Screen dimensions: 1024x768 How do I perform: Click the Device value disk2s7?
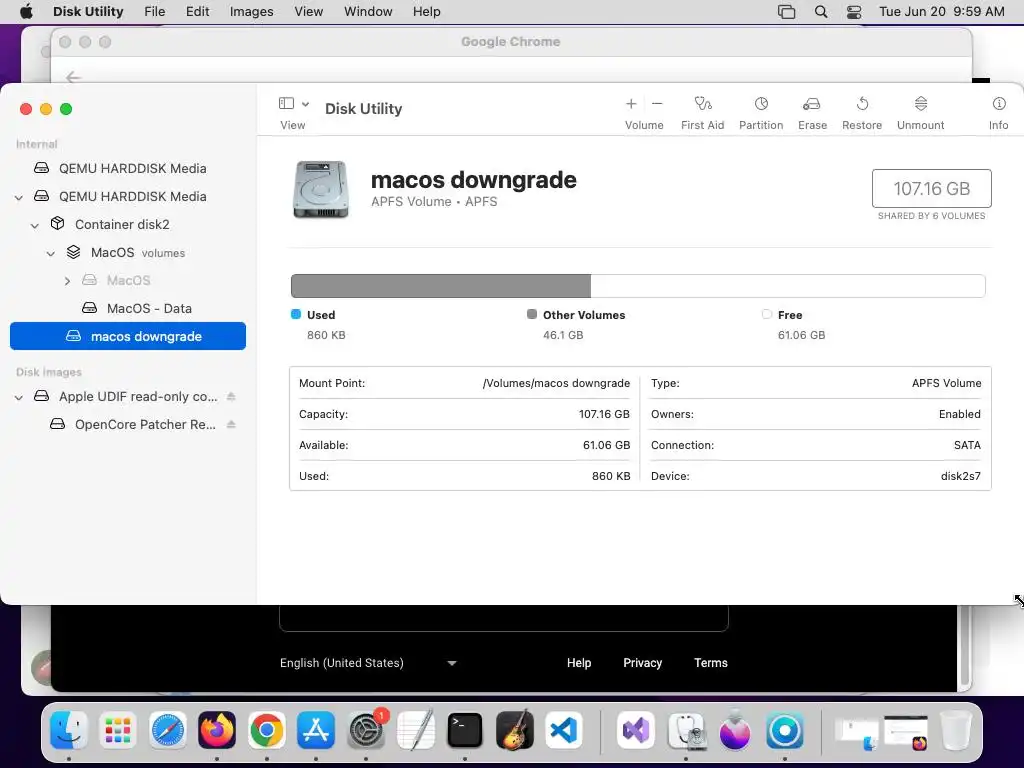tap(961, 476)
